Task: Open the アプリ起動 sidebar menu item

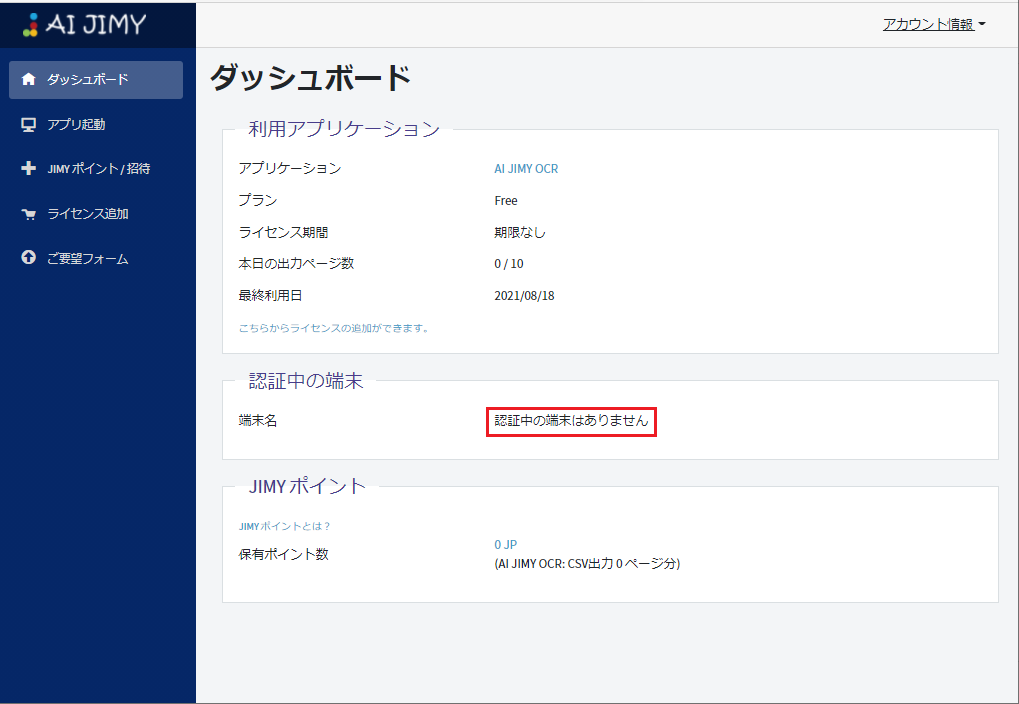Action: tap(96, 125)
